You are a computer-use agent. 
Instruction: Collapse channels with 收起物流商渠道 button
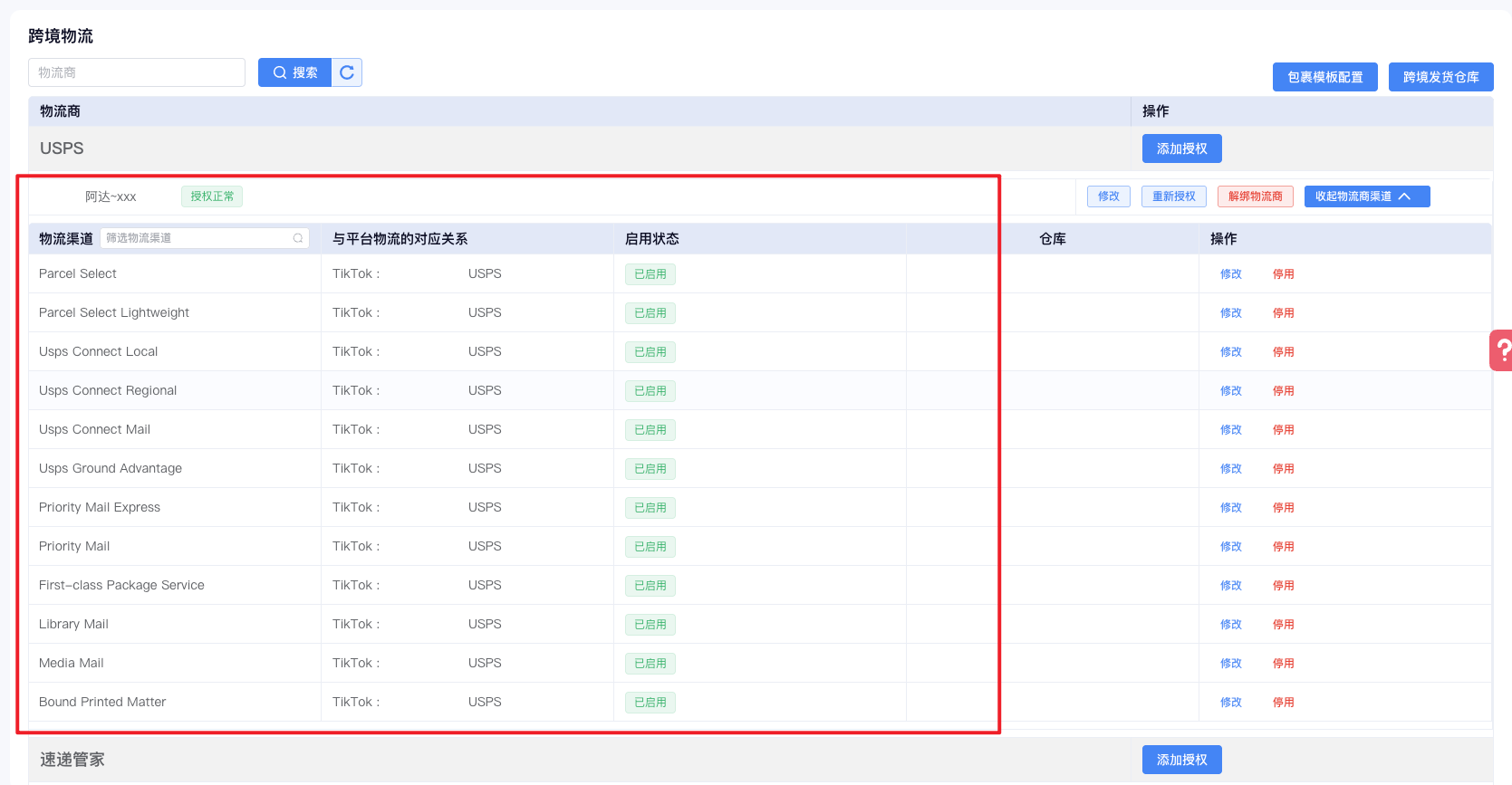(x=1366, y=196)
